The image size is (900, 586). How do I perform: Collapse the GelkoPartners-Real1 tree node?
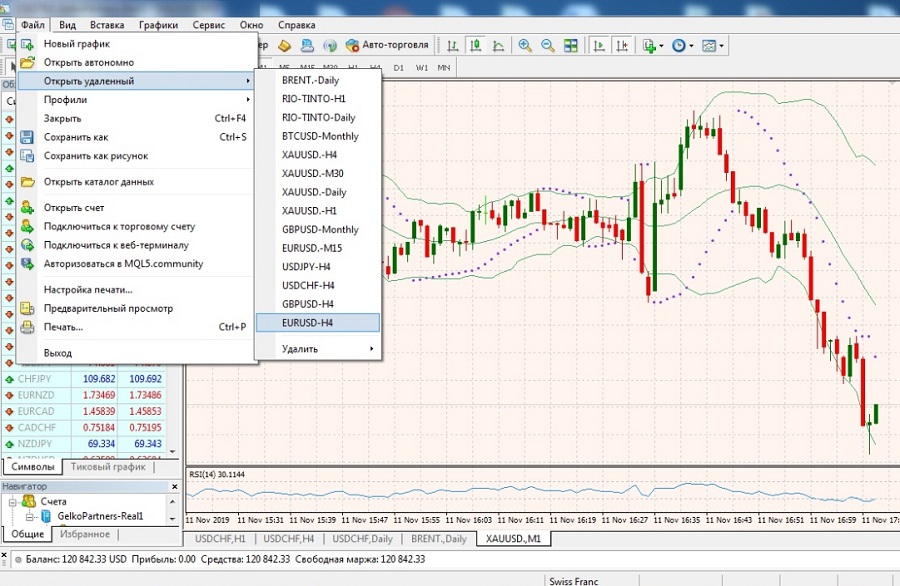30,517
